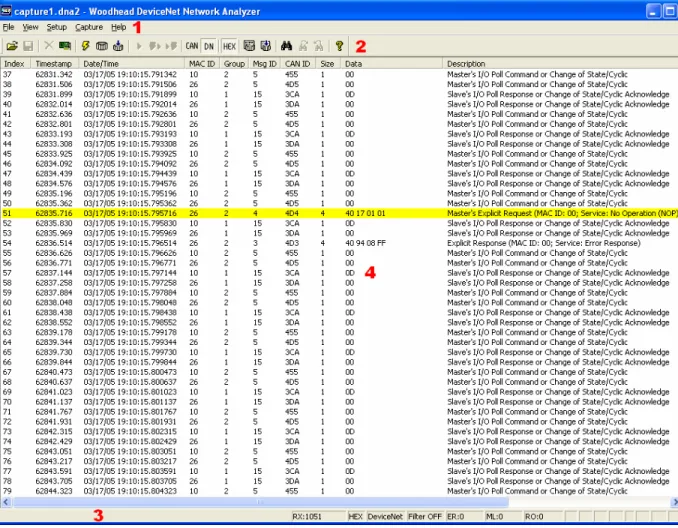This screenshot has height=528, width=678.
Task: Click the buffer icon with blue arrow
Action: [118, 46]
